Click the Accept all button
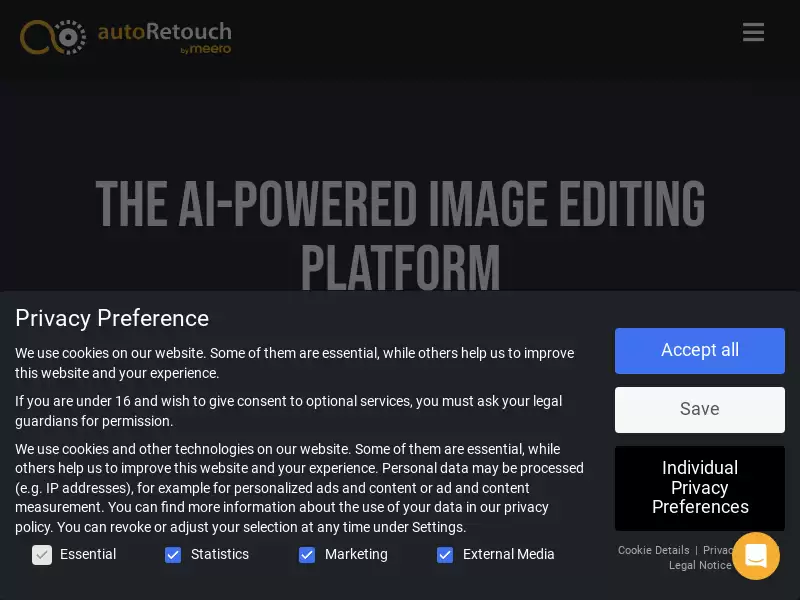The width and height of the screenshot is (800, 600). 699,351
